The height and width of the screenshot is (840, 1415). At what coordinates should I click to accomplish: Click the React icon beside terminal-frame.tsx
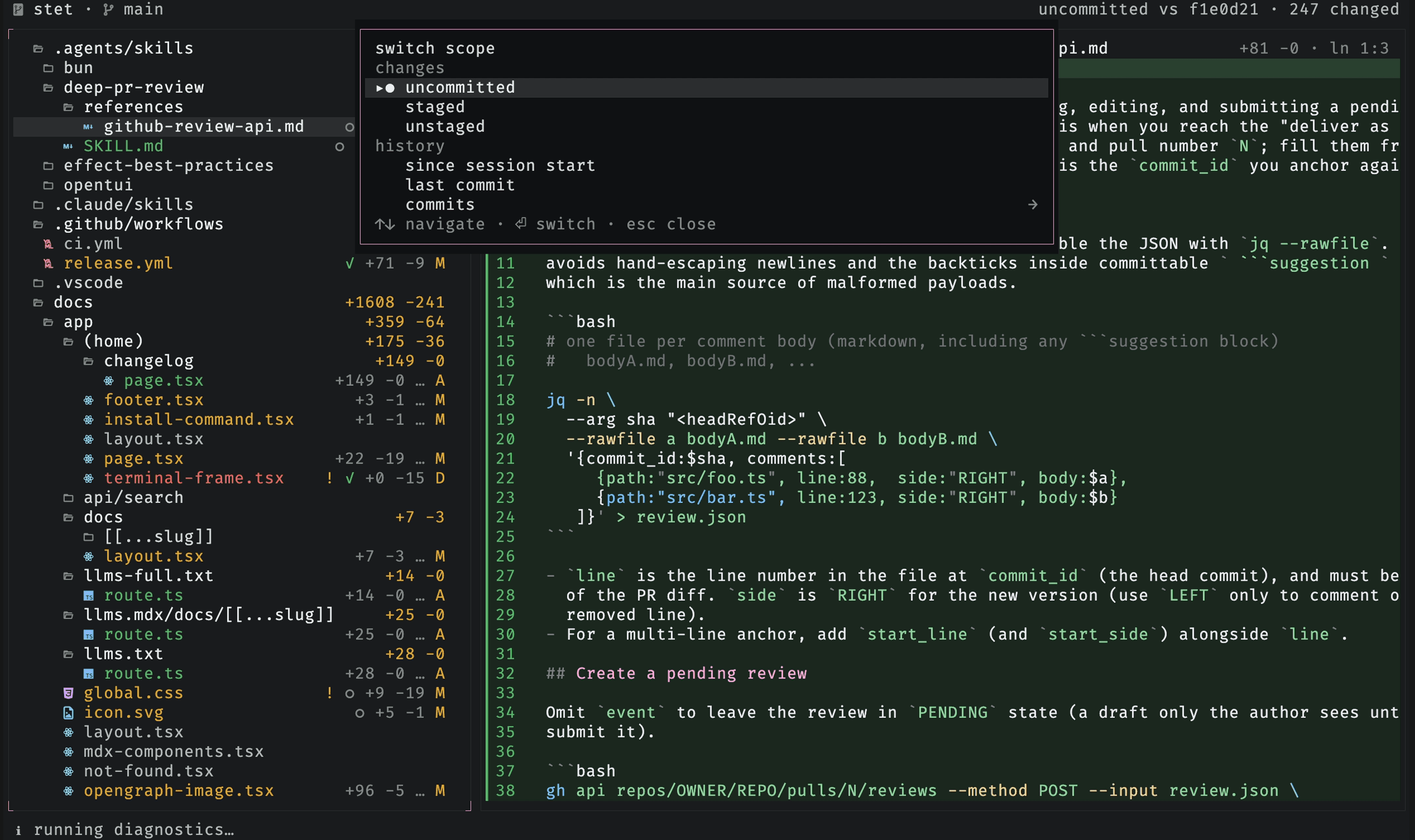pyautogui.click(x=89, y=478)
